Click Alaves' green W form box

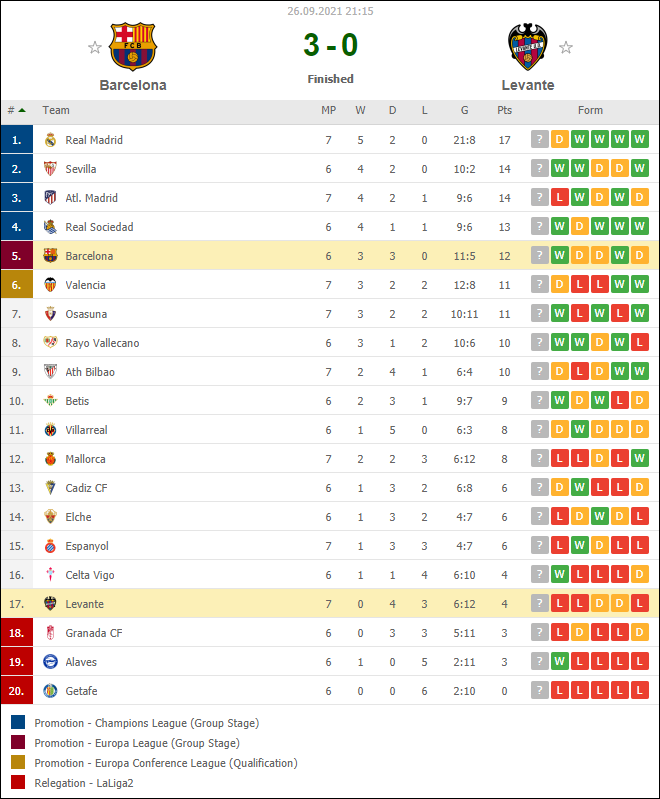[x=560, y=662]
